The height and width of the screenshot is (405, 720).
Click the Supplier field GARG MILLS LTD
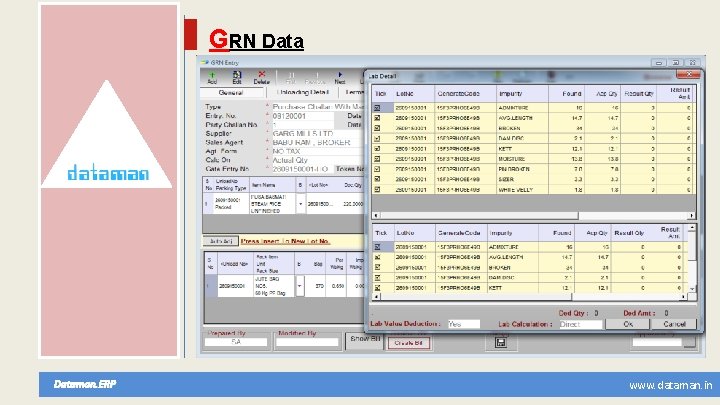coord(318,134)
